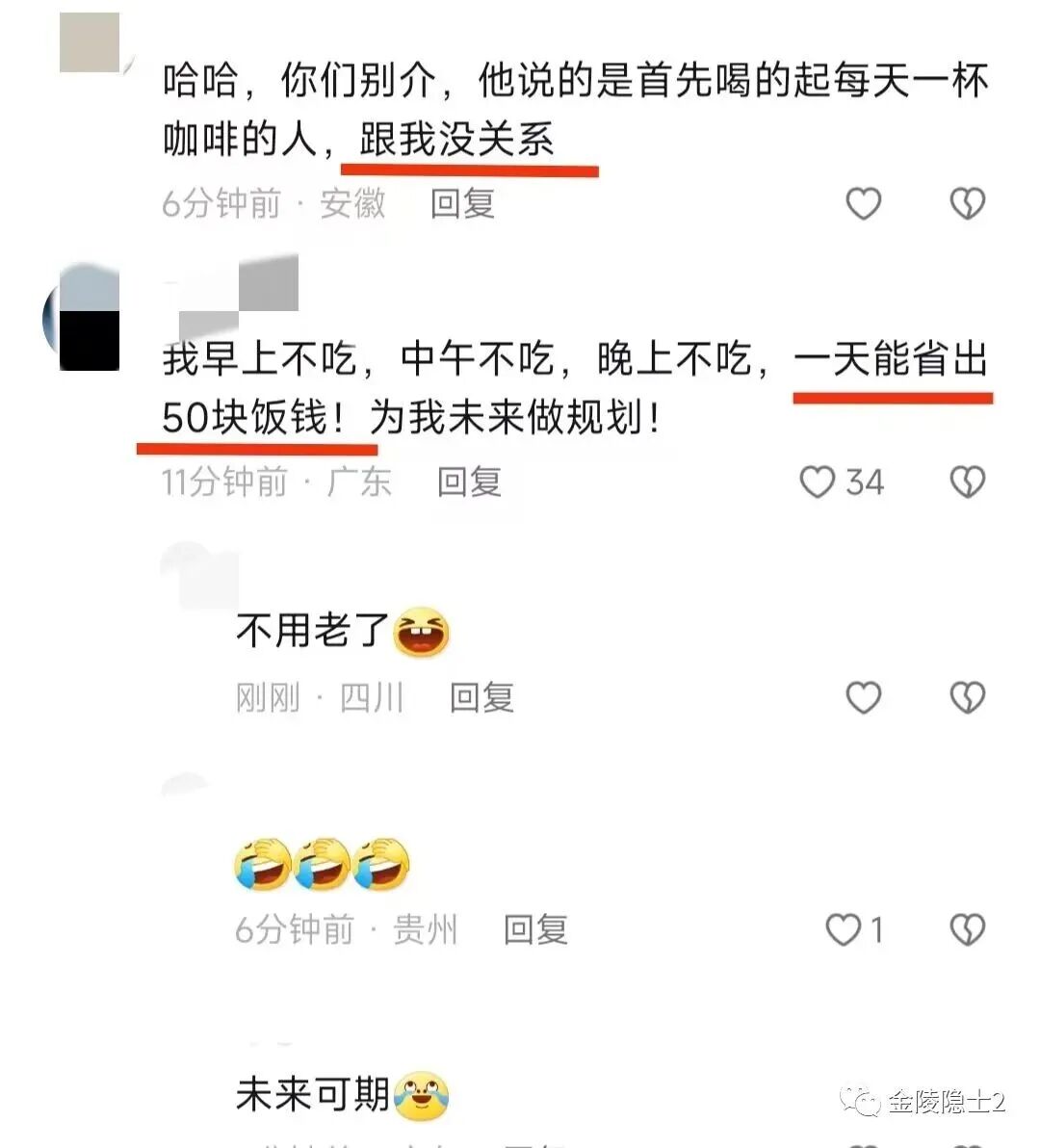Like the Anhui comment about daily coffee
The image size is (1040, 1148).
[x=863, y=203]
